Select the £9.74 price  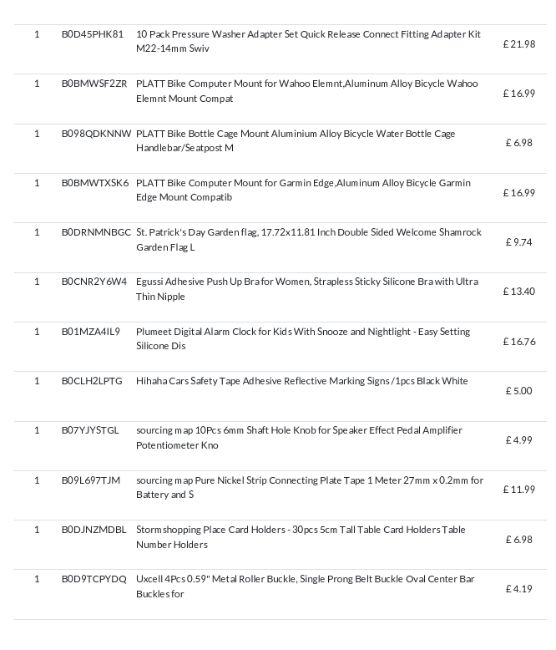[519, 242]
